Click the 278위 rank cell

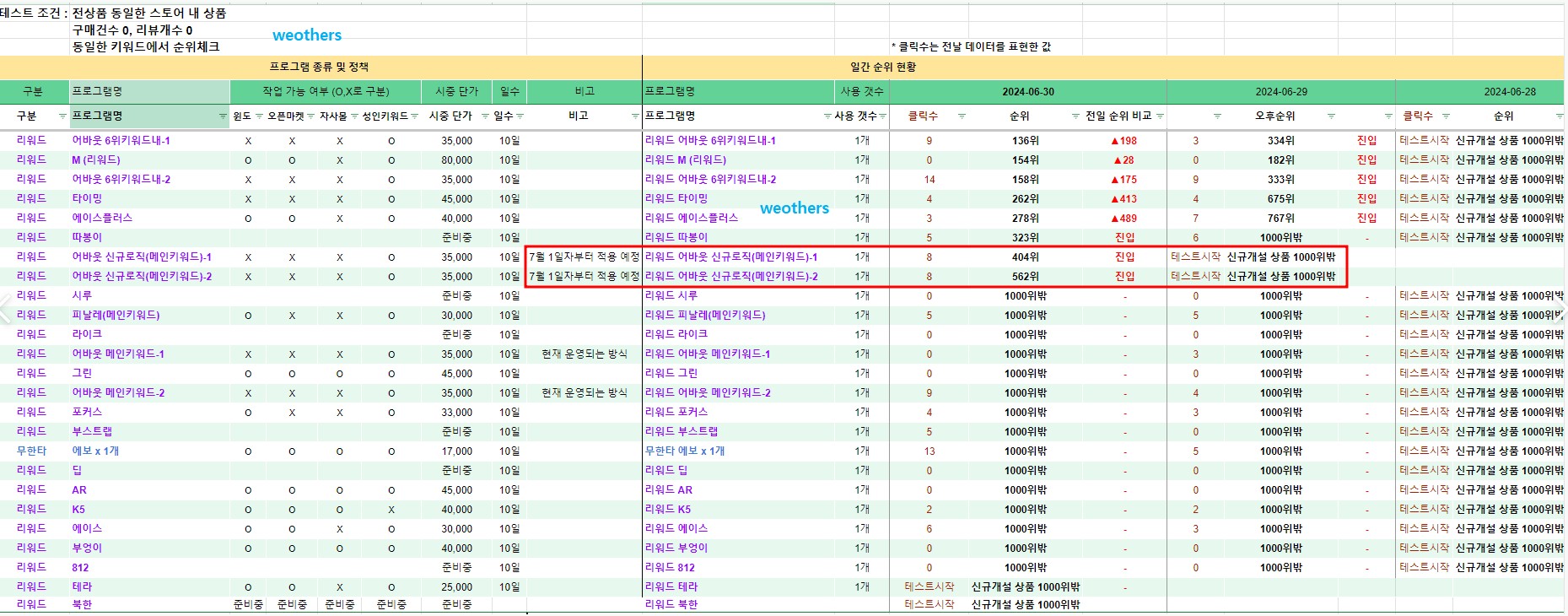1026,219
